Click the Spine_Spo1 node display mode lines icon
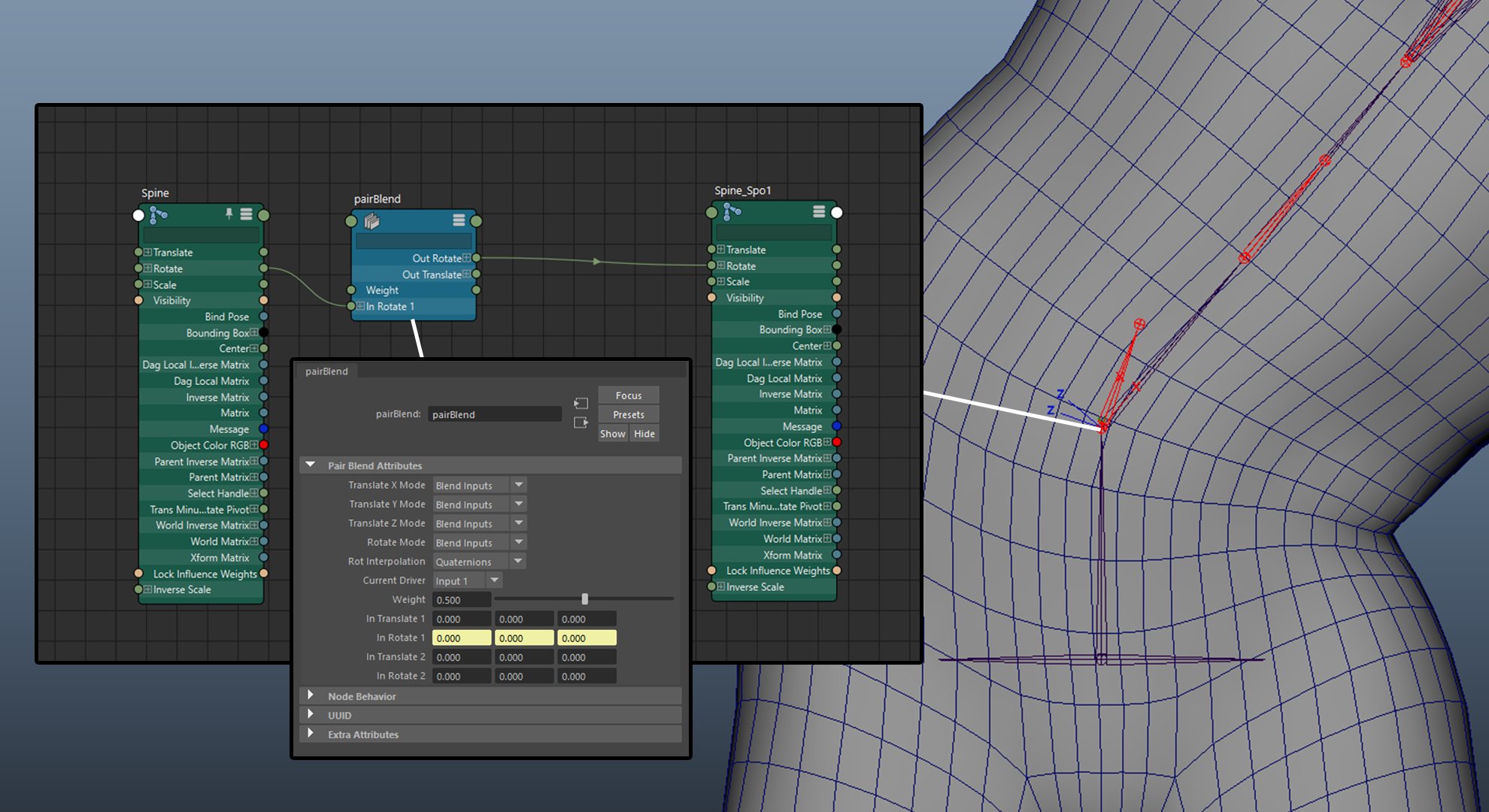 [819, 212]
